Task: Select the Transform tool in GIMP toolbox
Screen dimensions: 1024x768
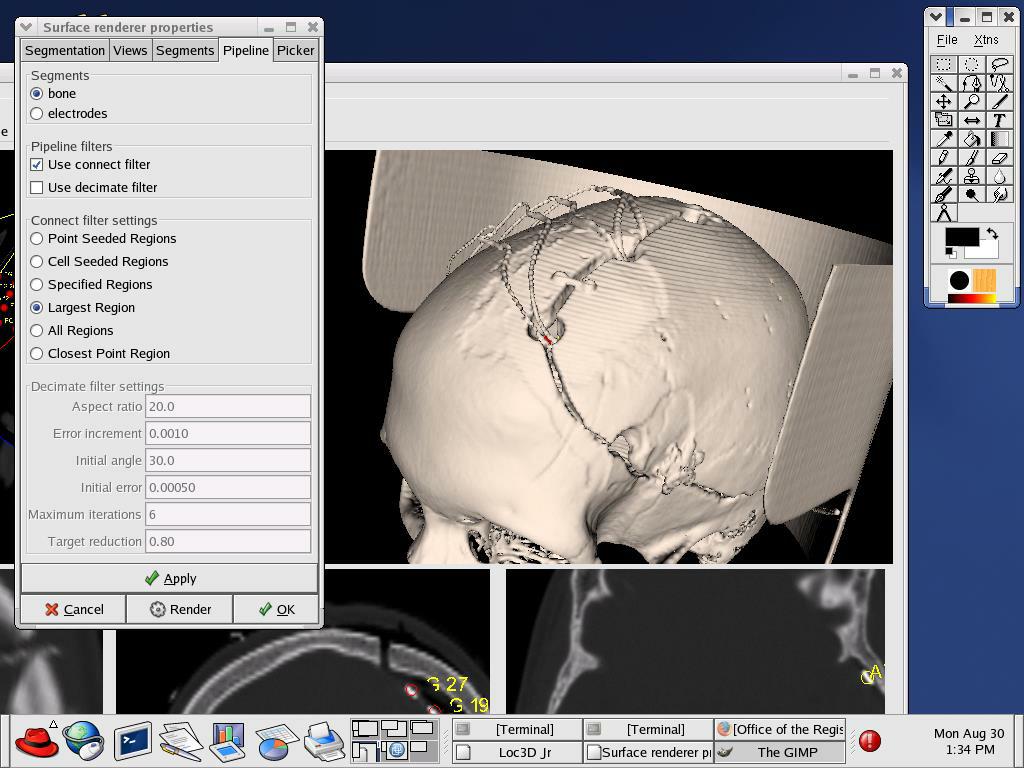Action: point(944,120)
